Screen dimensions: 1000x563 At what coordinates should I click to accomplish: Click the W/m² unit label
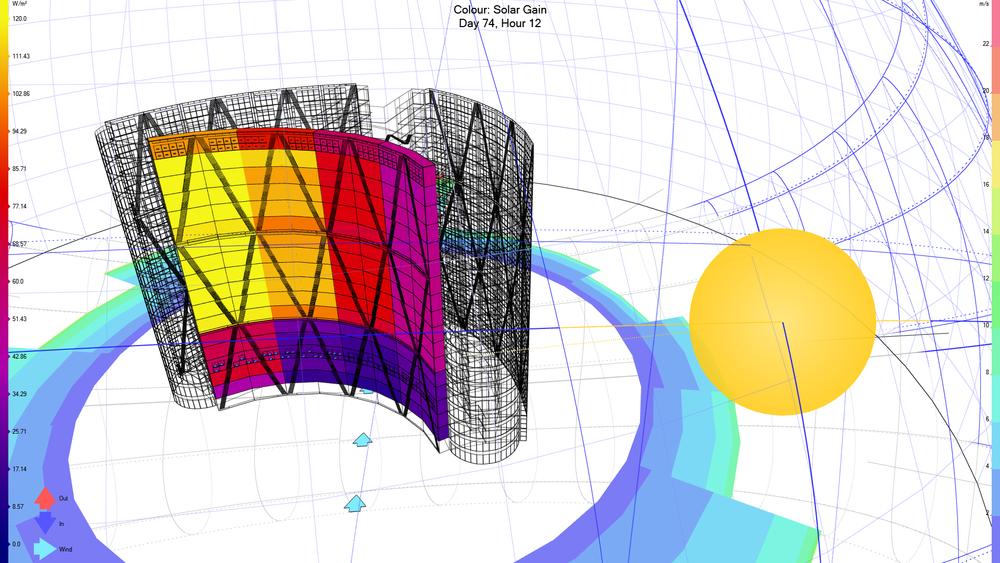[x=21, y=6]
